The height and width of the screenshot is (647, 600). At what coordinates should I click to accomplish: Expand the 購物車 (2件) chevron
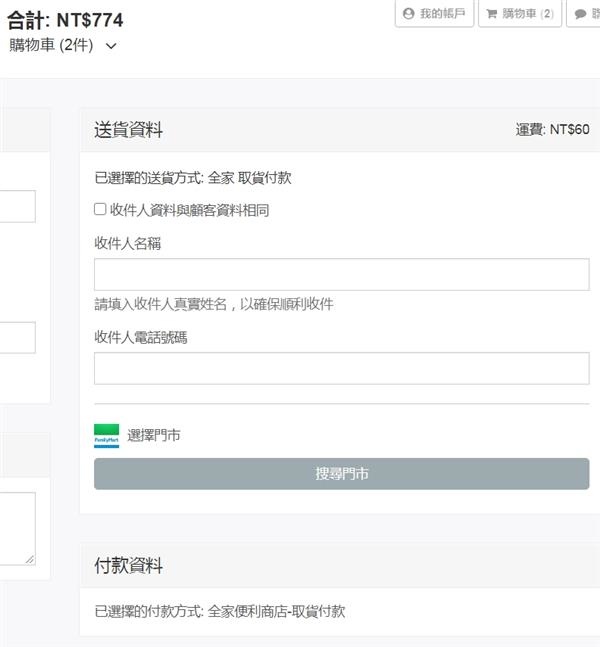(111, 46)
